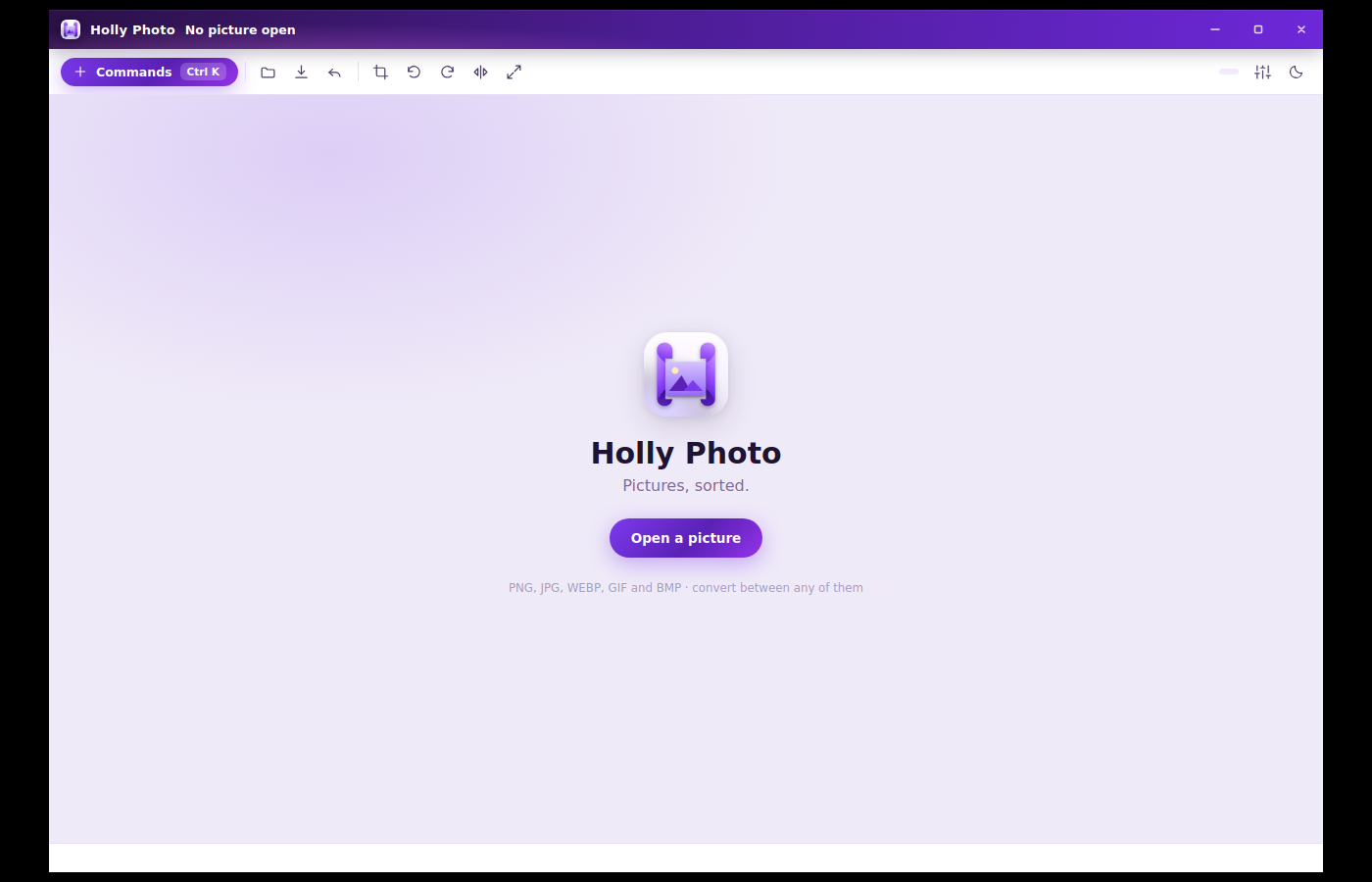1372x882 pixels.
Task: Rotate clockwise using the toolbar icon
Action: pos(447,72)
